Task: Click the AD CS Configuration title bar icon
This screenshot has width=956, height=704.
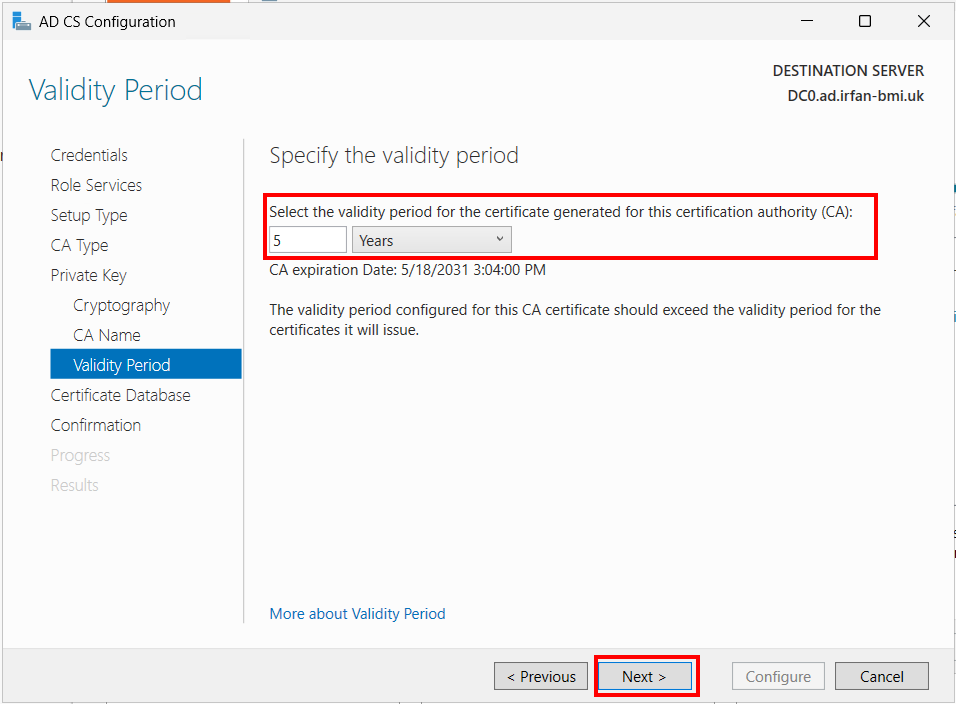Action: click(x=21, y=21)
